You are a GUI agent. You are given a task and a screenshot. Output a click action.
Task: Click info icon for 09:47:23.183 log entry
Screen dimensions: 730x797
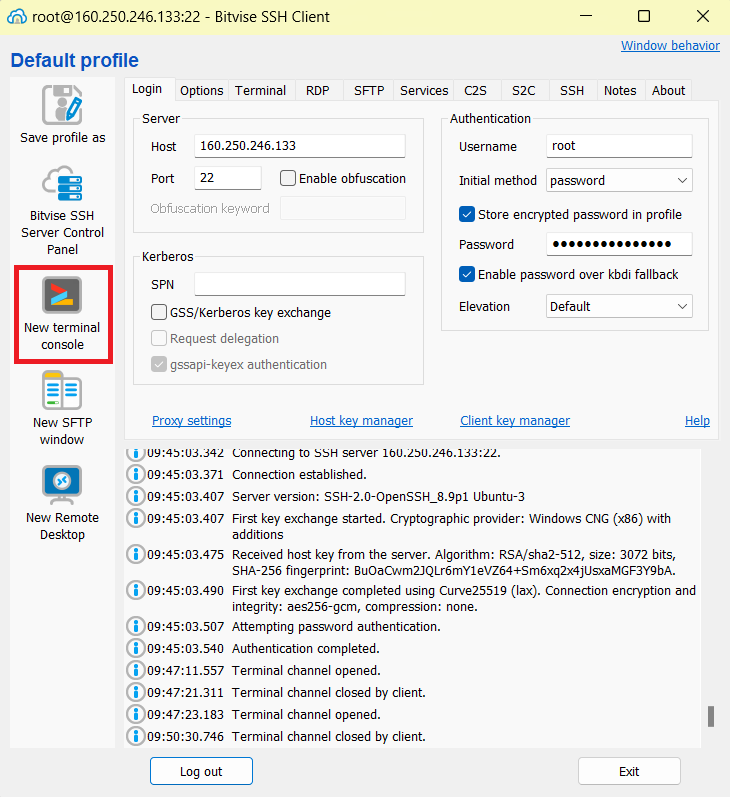pos(135,714)
